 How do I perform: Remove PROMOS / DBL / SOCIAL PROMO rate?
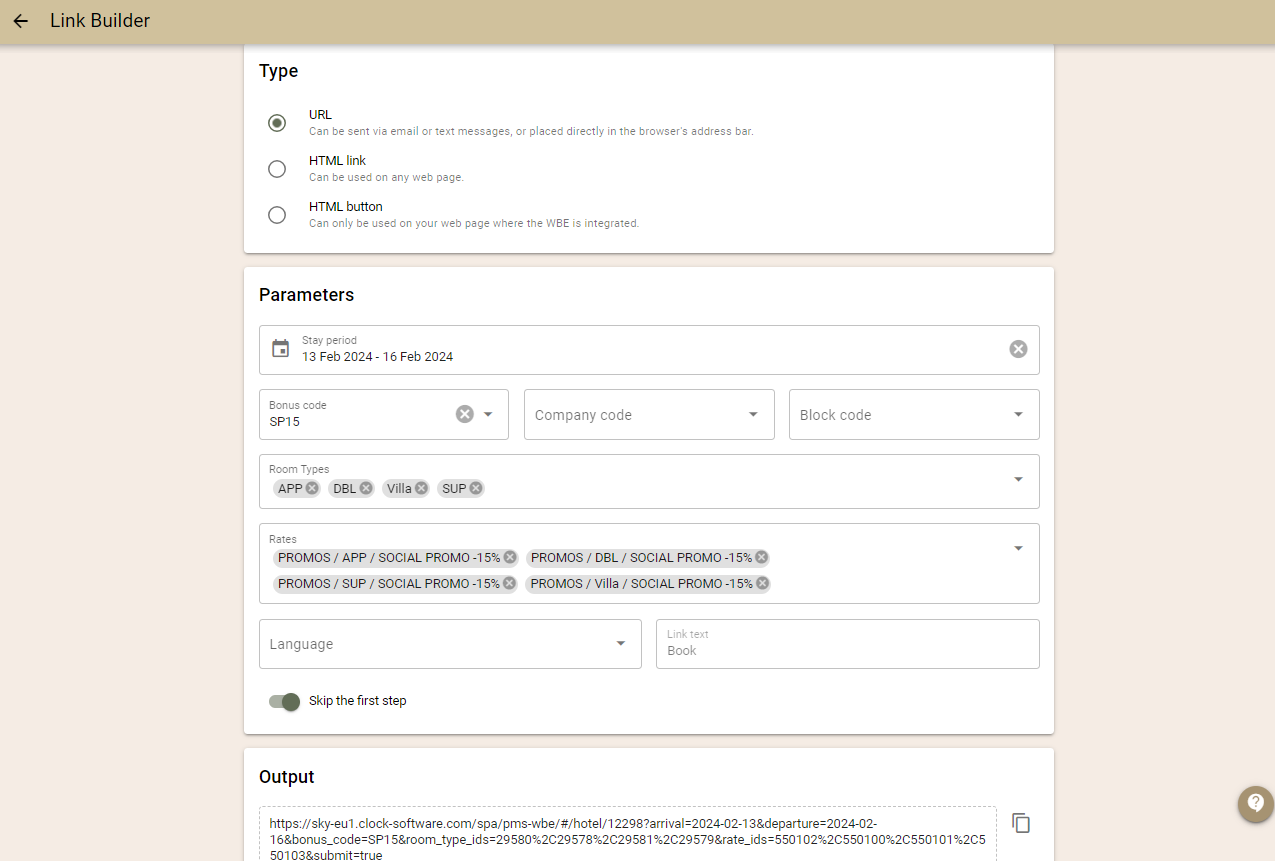761,557
